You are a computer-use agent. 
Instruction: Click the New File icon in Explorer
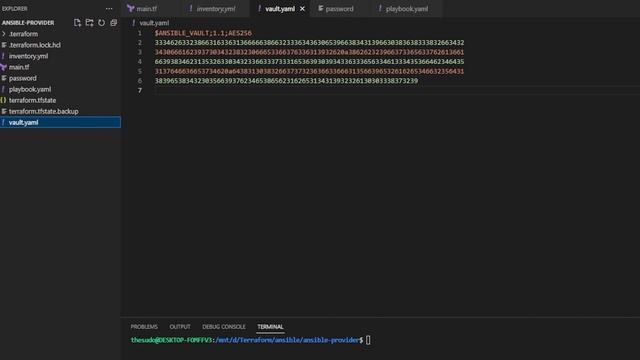tap(77, 23)
